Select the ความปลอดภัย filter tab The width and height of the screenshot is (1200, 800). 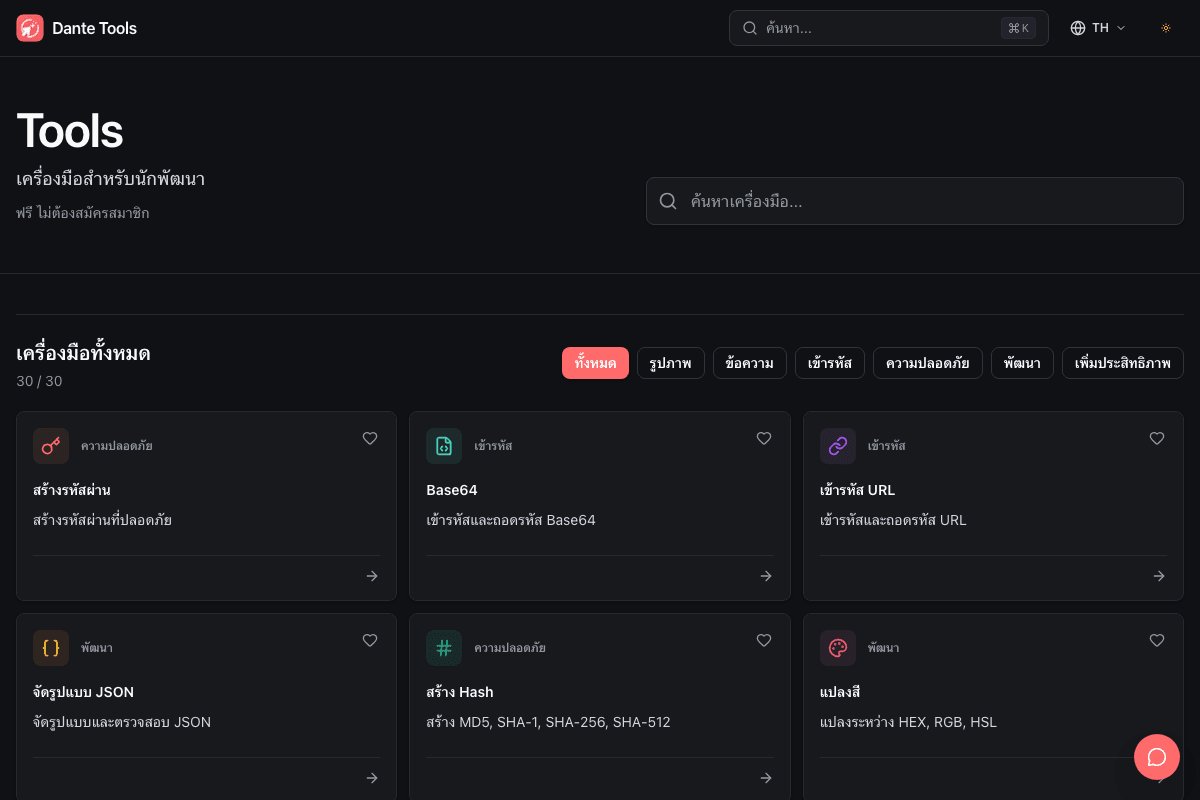pos(928,363)
